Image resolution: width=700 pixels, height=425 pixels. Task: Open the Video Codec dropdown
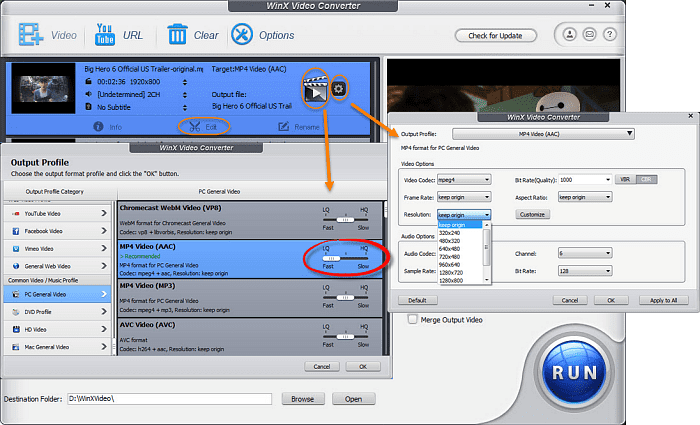pyautogui.click(x=464, y=179)
